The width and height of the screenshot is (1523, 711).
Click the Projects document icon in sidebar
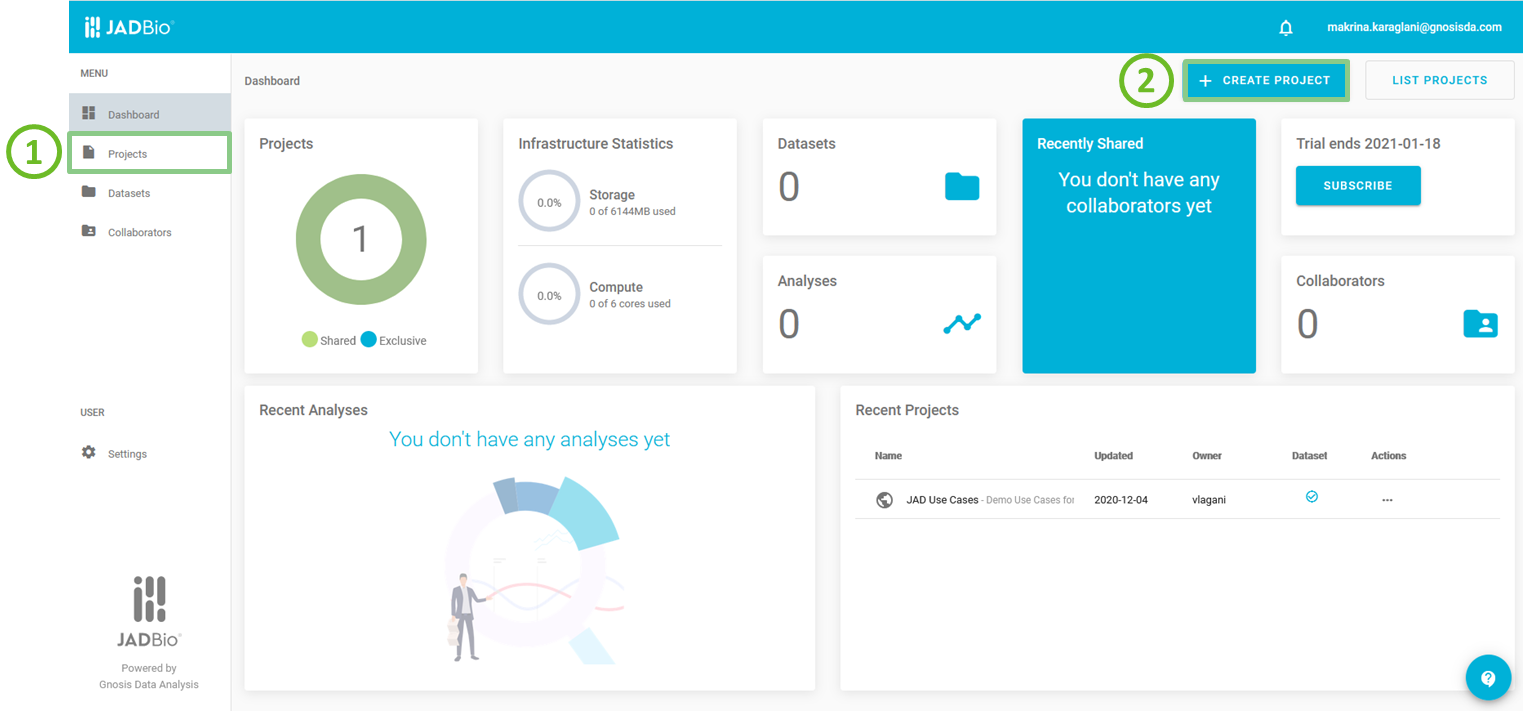pos(89,153)
